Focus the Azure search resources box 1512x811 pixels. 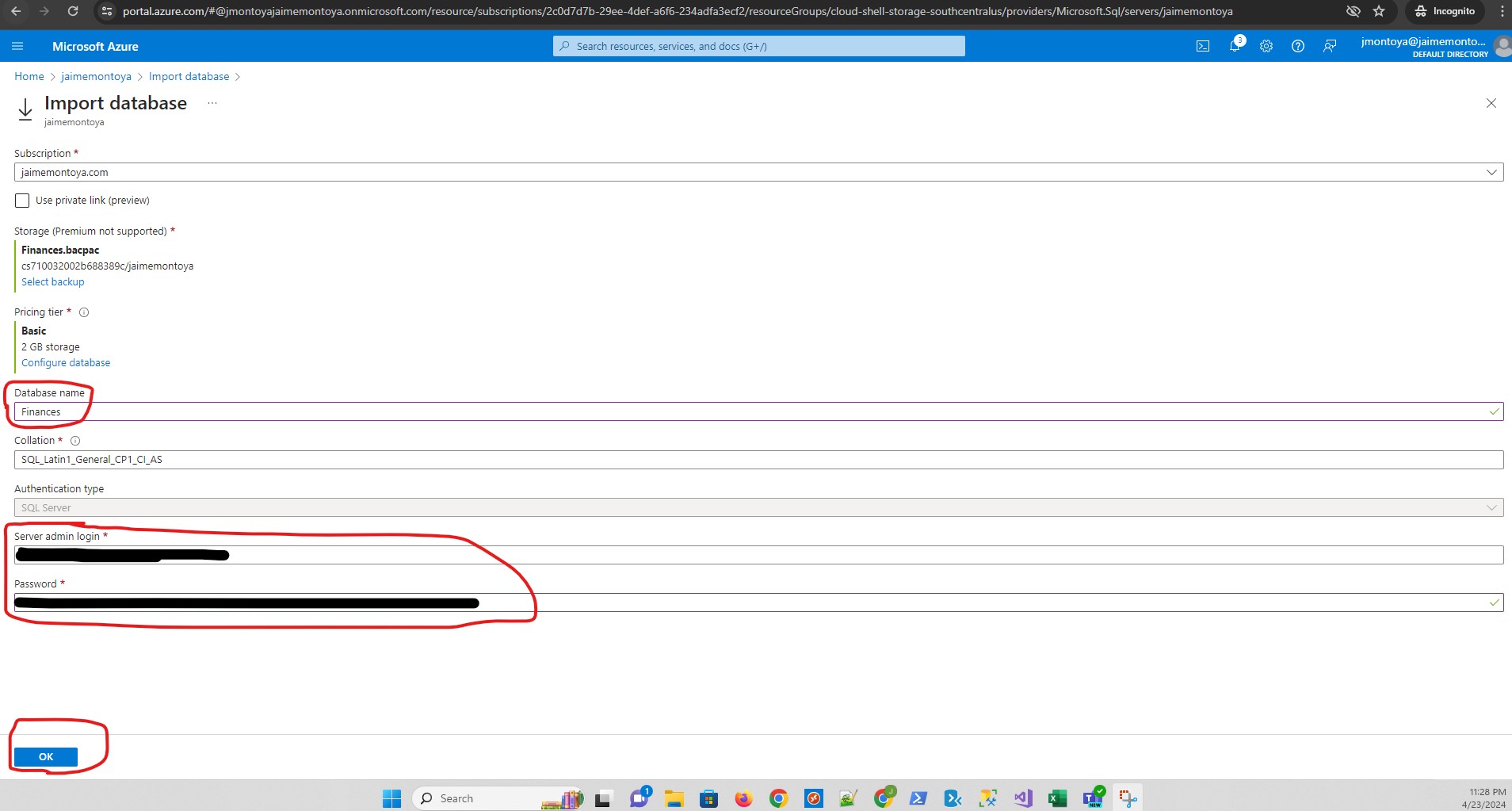point(758,46)
